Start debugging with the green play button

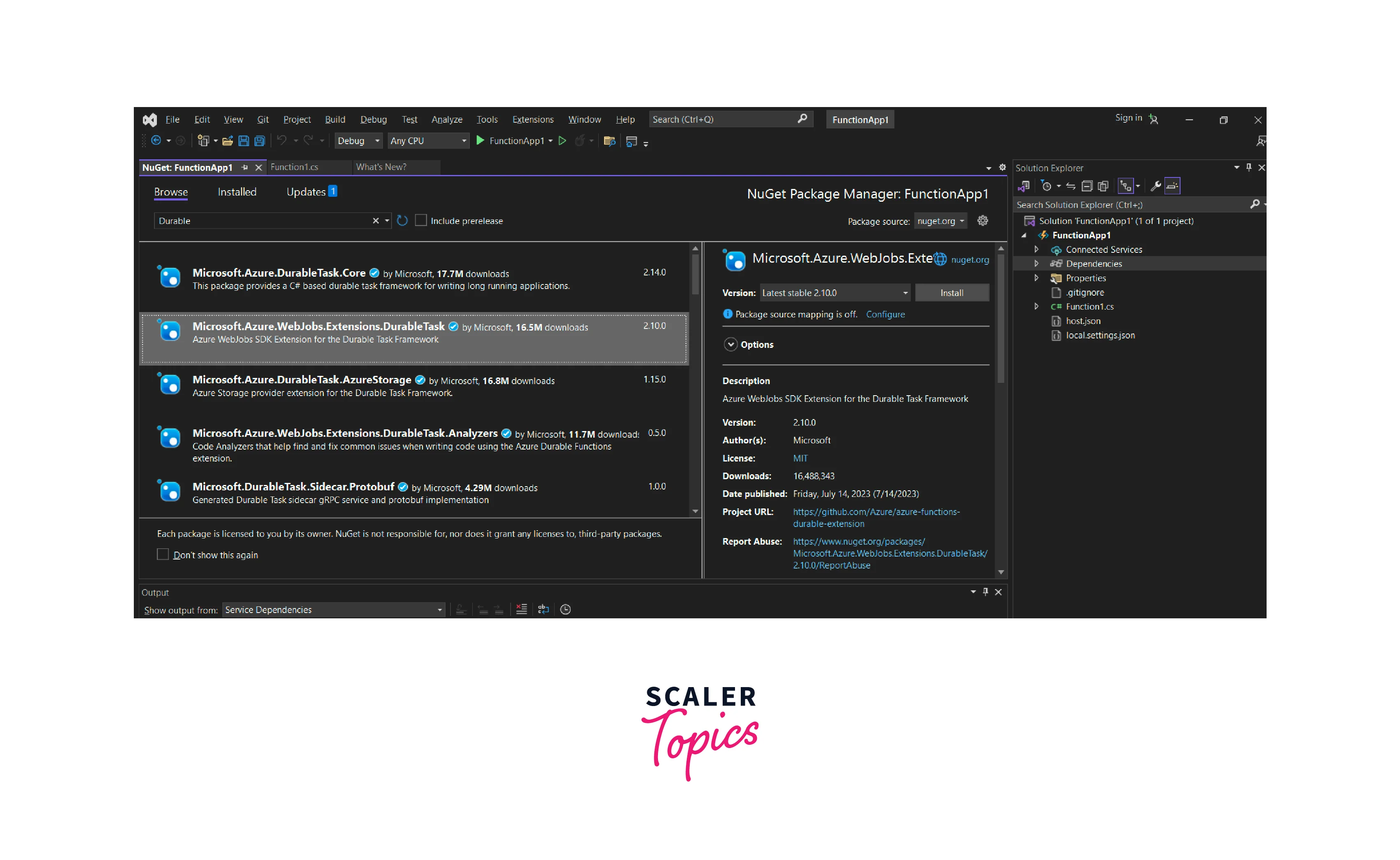point(480,140)
